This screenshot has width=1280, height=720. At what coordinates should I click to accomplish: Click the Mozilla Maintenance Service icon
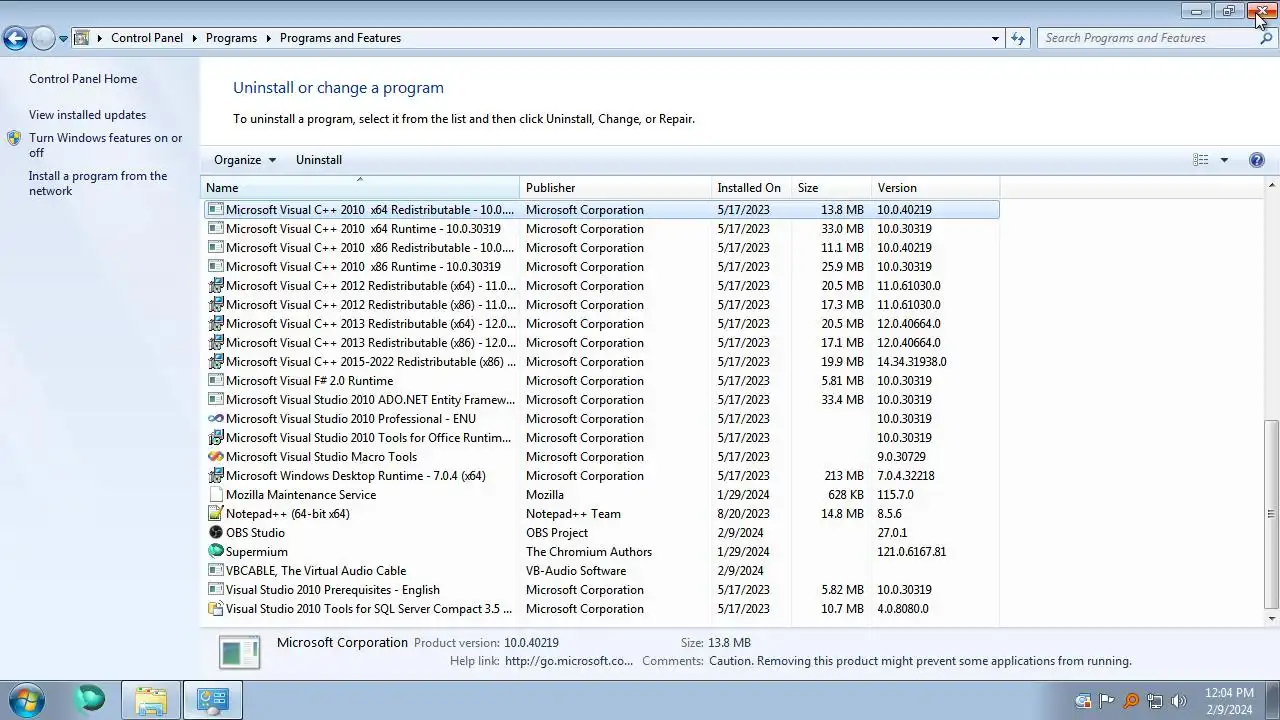pyautogui.click(x=215, y=495)
